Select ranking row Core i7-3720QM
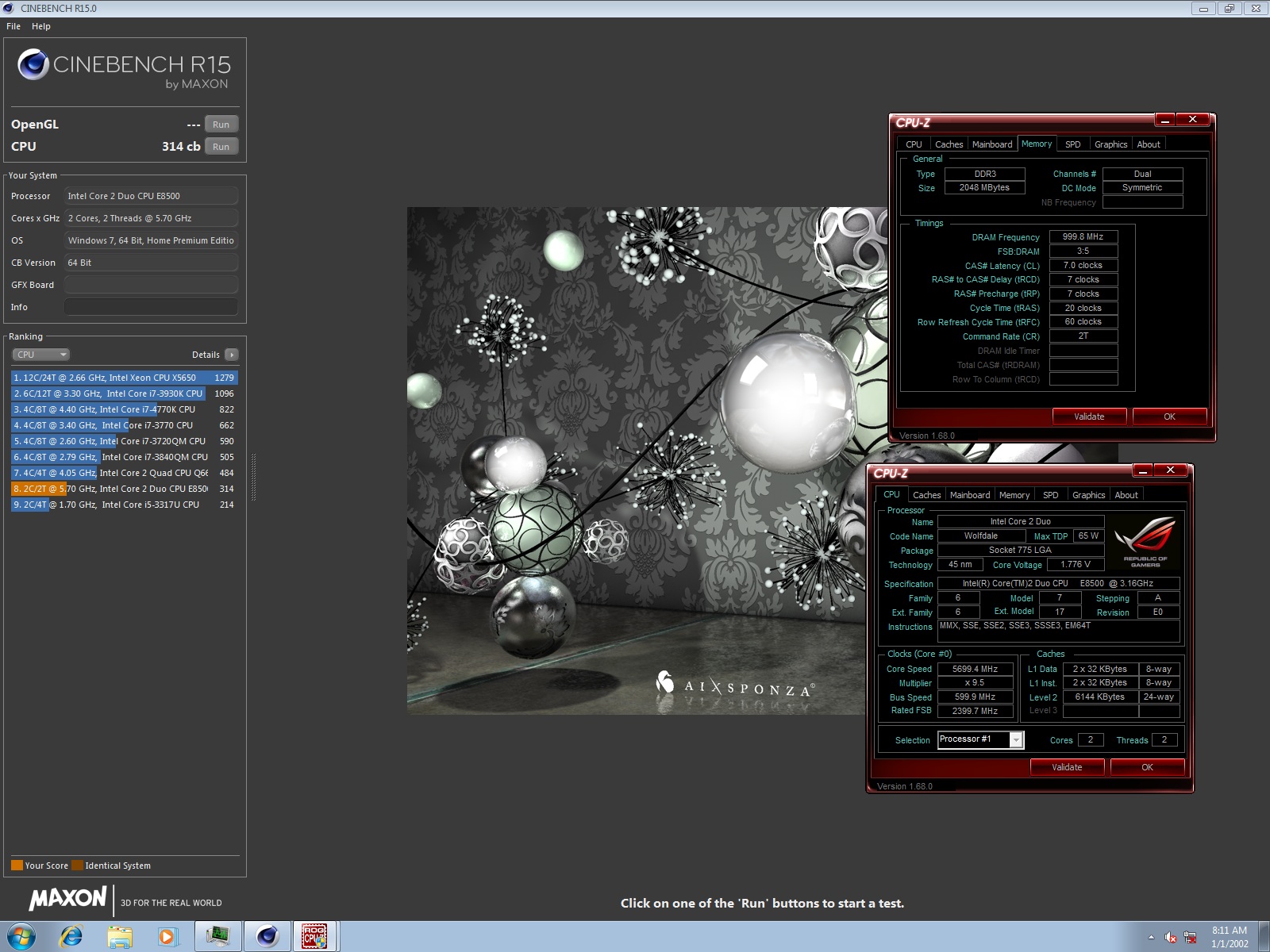Screen dimensions: 1270x952 click(125, 441)
